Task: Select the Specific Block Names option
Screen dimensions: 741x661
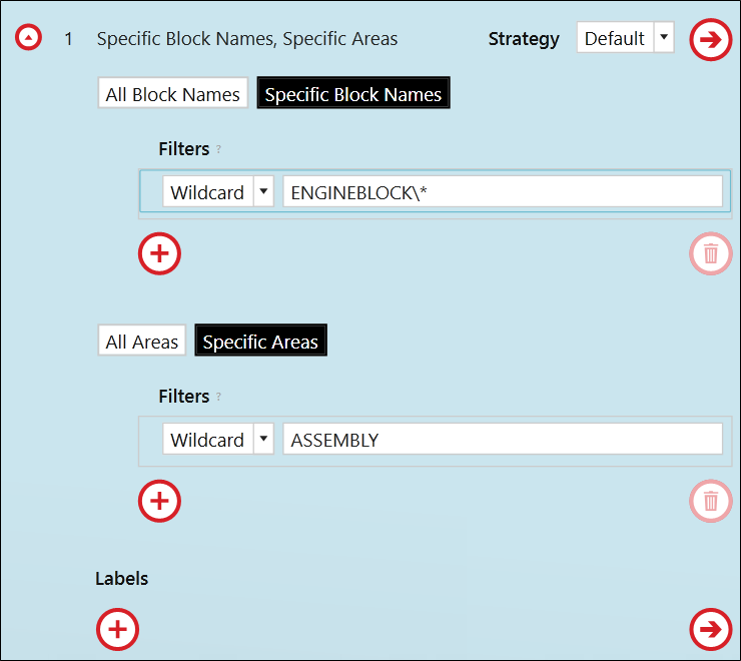Action: pyautogui.click(x=353, y=94)
